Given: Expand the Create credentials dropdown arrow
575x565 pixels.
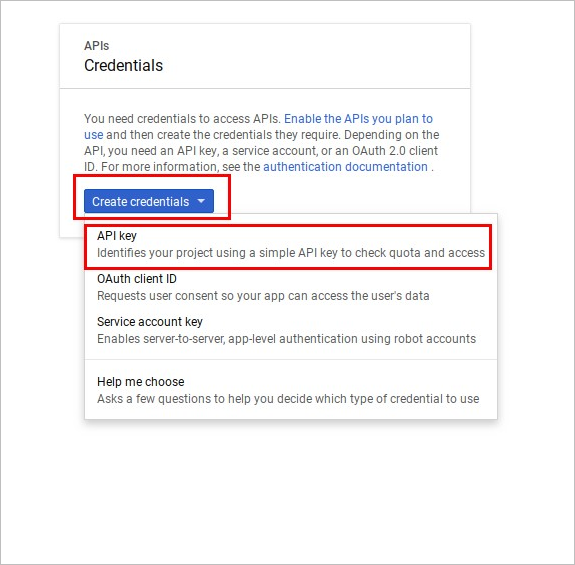Looking at the screenshot, I should click(201, 201).
